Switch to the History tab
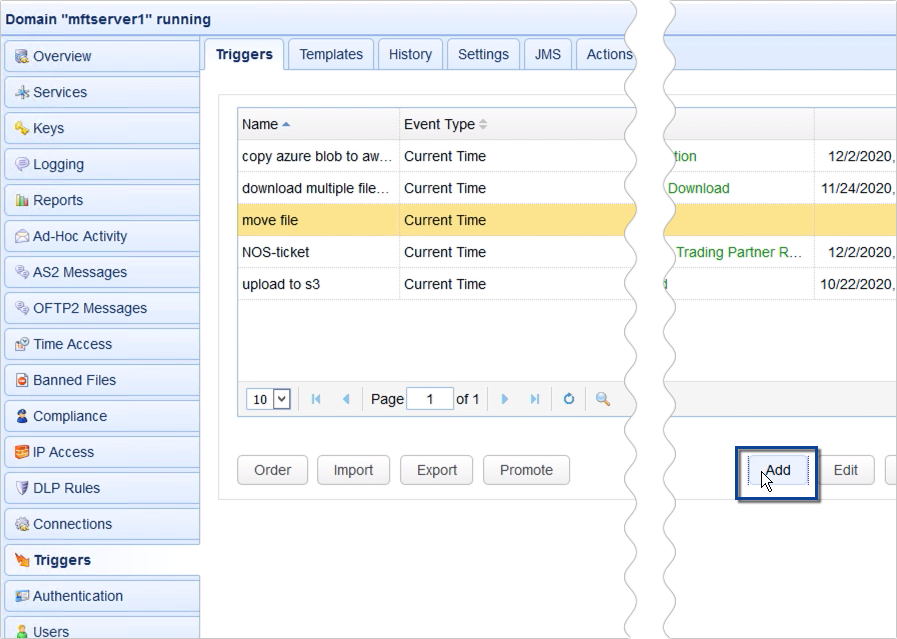The width and height of the screenshot is (897, 639). point(410,54)
